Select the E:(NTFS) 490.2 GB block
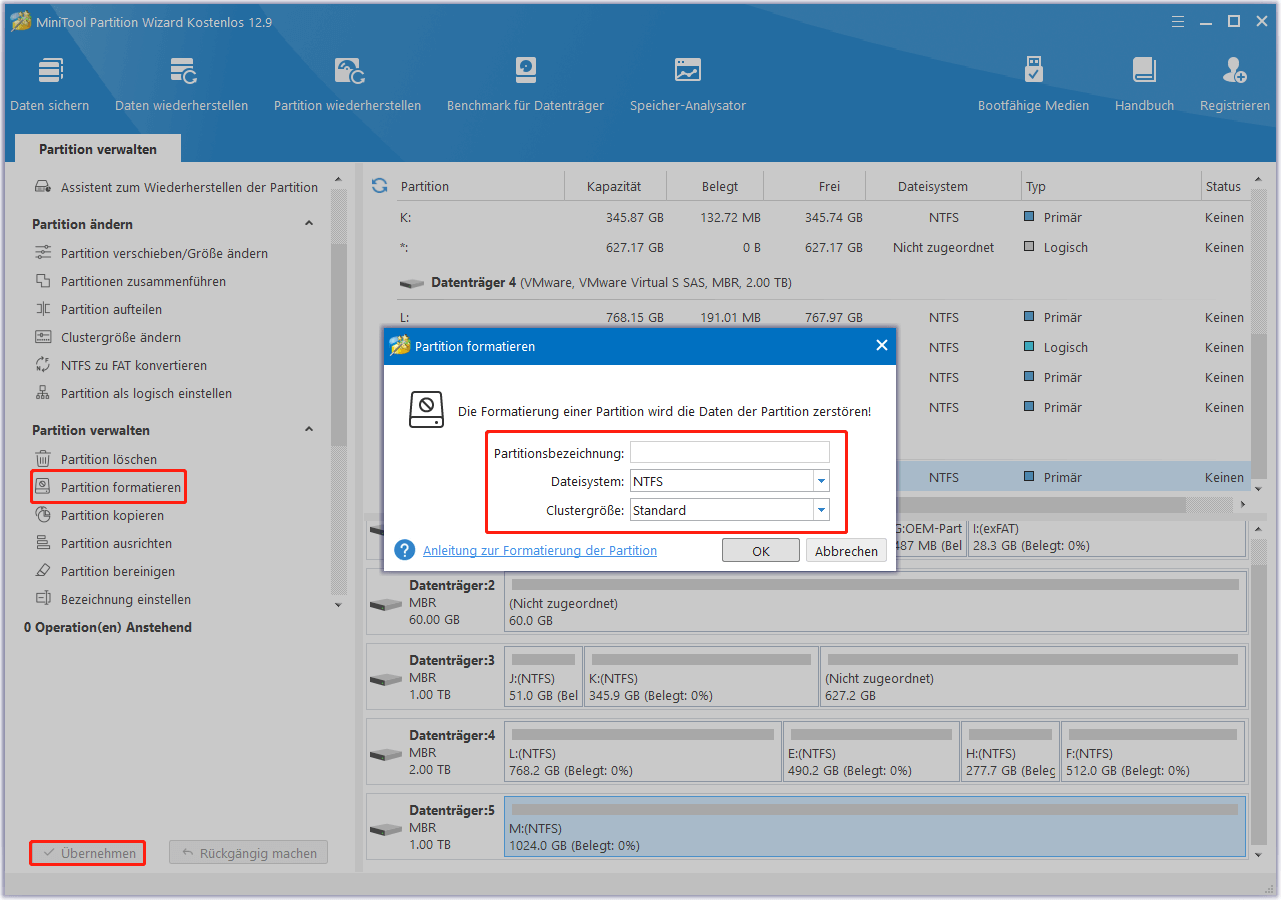 click(870, 751)
